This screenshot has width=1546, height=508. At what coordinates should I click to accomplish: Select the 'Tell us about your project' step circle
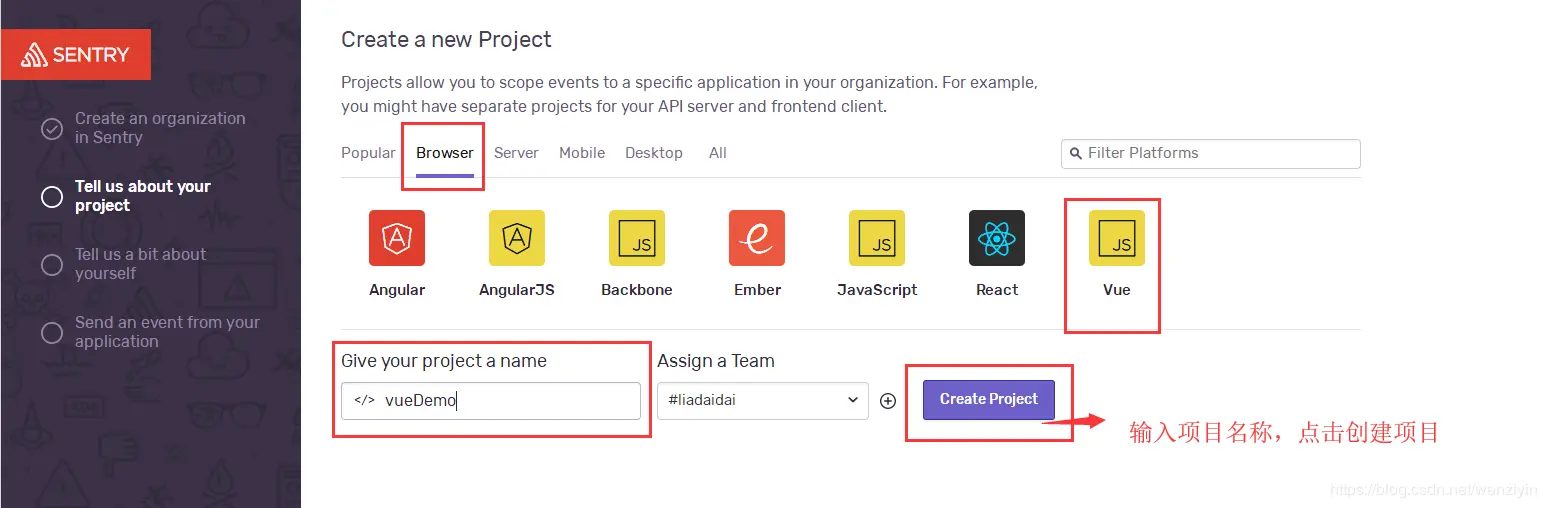(52, 197)
